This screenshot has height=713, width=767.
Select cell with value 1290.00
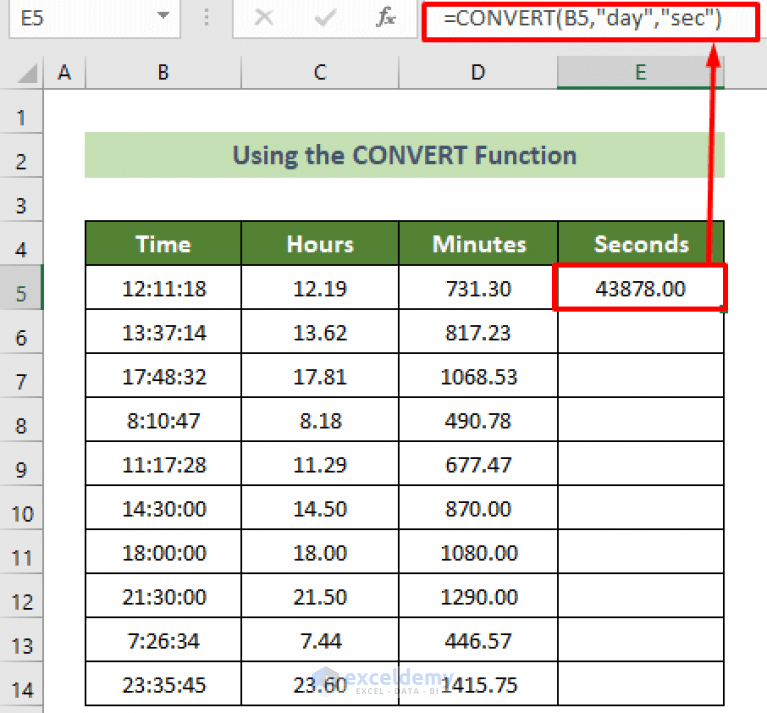click(x=478, y=597)
